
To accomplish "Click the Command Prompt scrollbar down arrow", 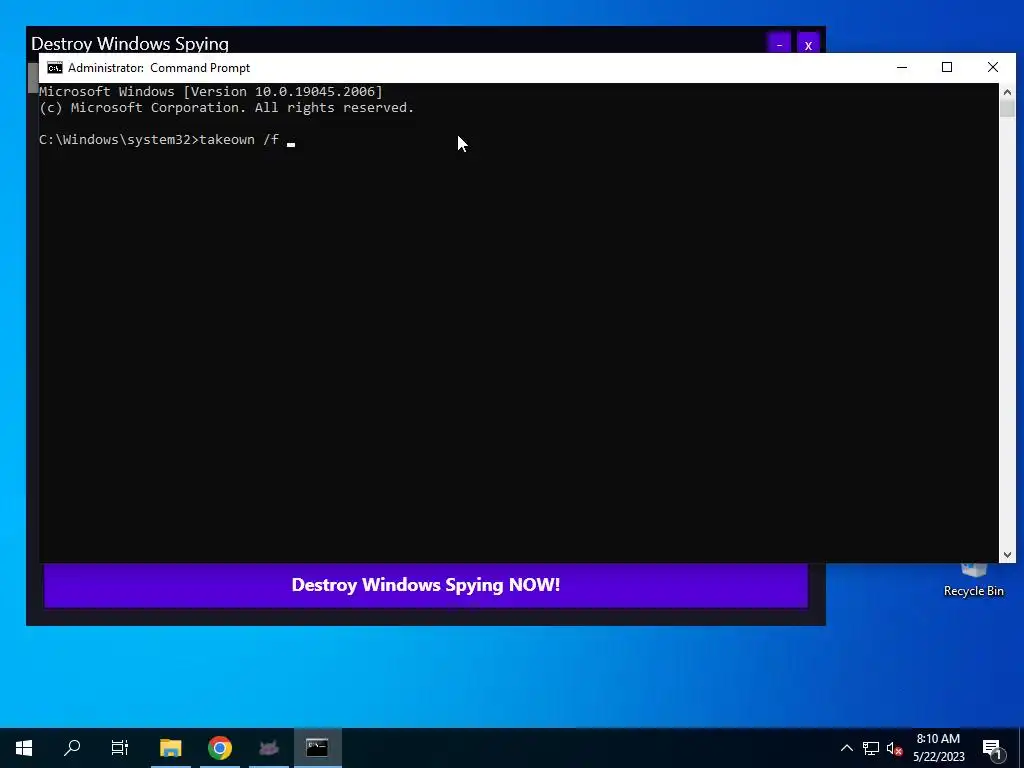I will [x=1007, y=555].
